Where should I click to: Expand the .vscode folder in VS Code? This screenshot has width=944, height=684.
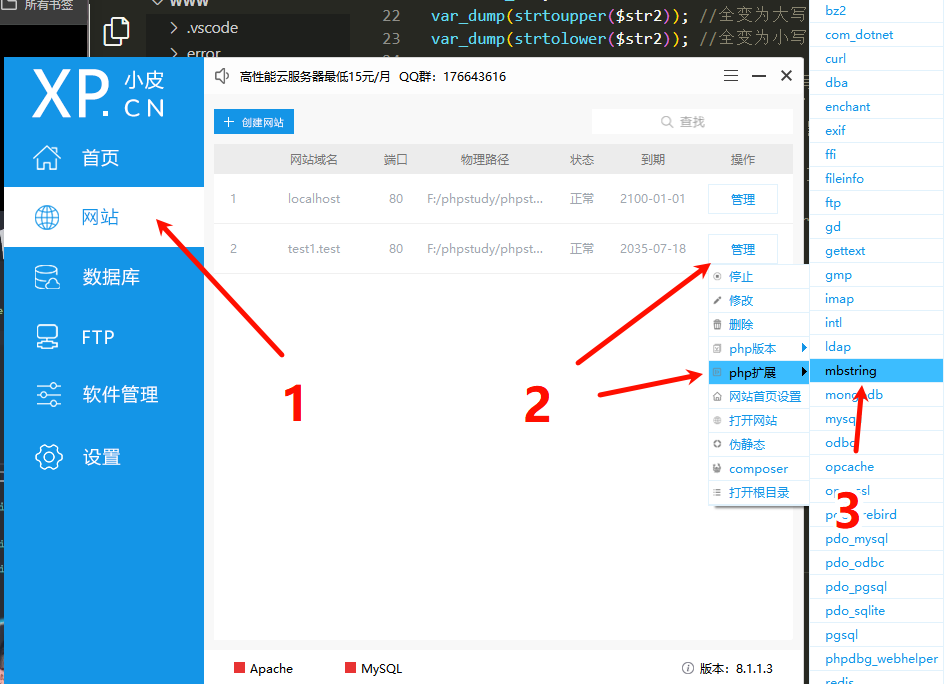point(174,28)
